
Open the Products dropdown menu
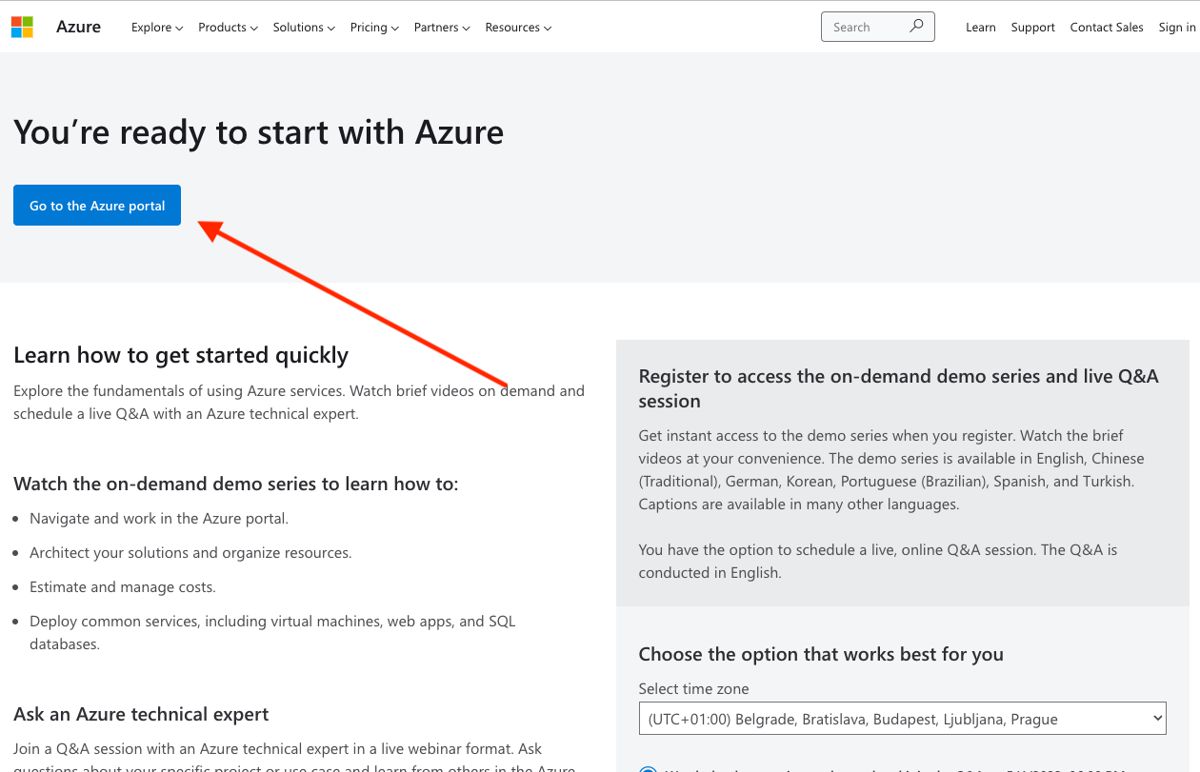(x=228, y=27)
